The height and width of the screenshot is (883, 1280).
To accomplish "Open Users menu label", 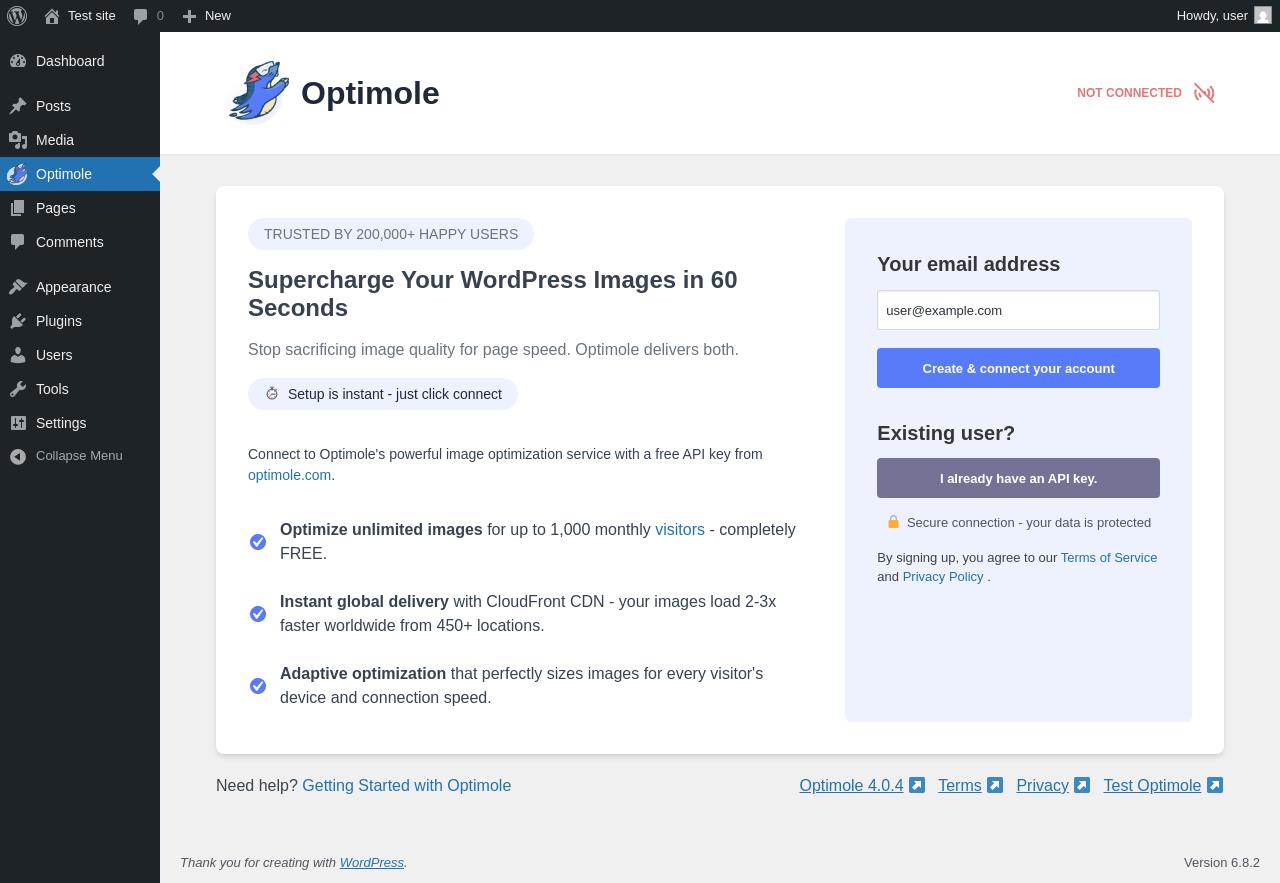I will point(54,355).
